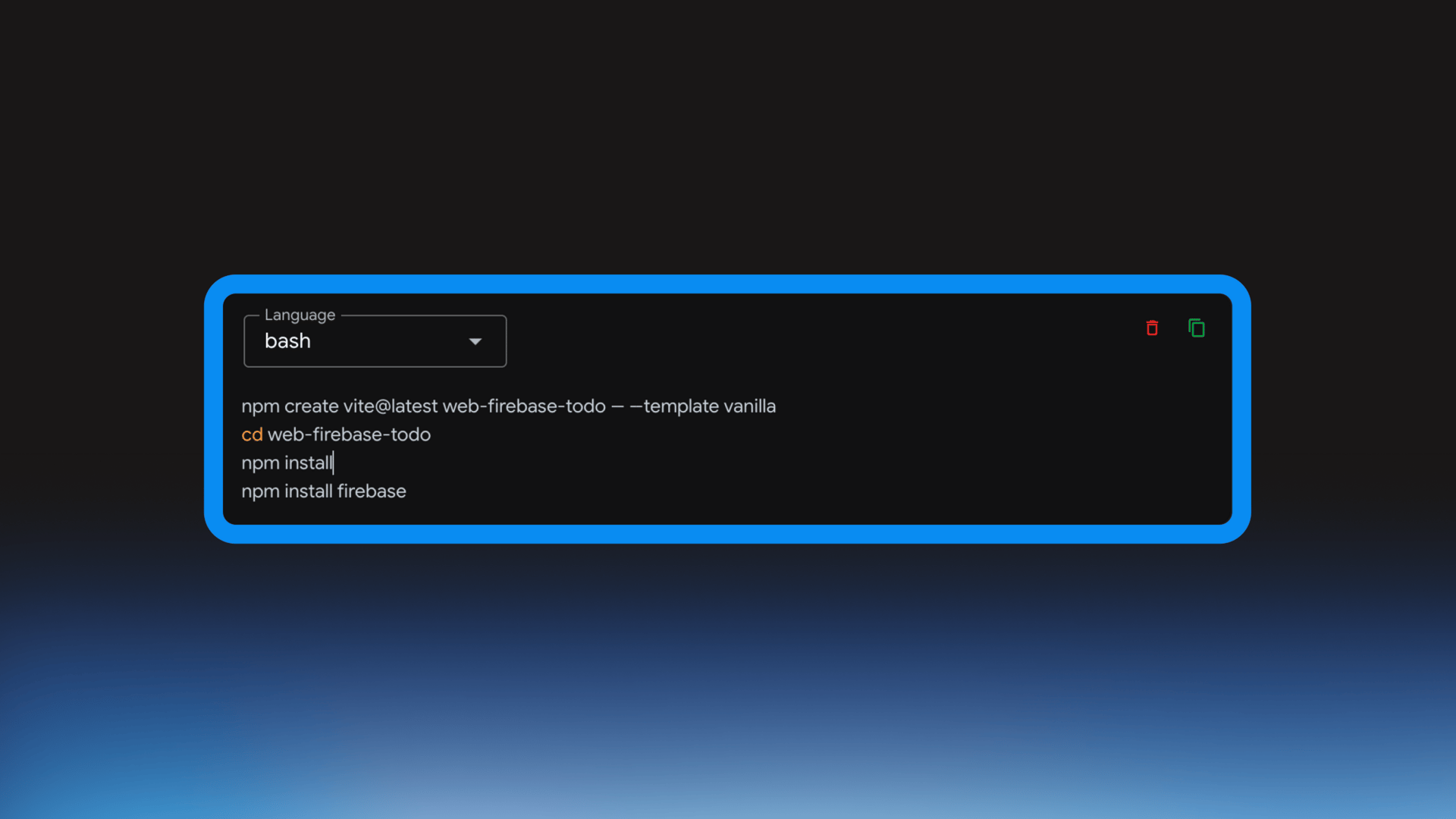Click vite@latest in the code
This screenshot has height=819, width=1456.
tap(390, 406)
